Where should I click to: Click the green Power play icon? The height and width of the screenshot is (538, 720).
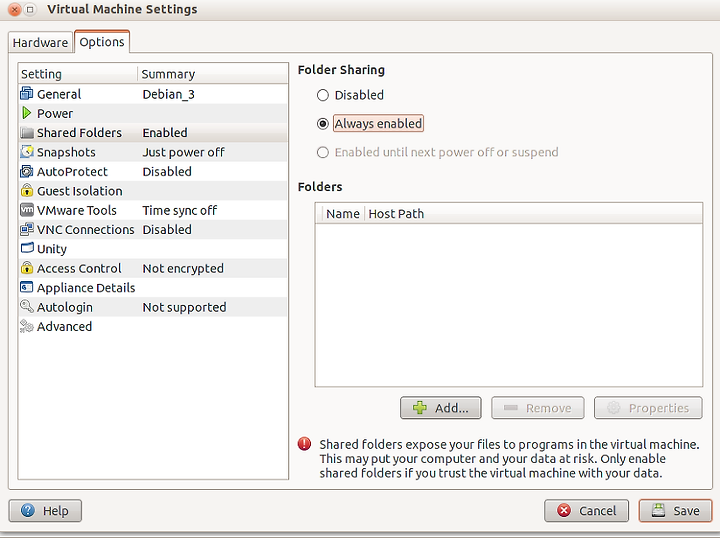pyautogui.click(x=27, y=113)
